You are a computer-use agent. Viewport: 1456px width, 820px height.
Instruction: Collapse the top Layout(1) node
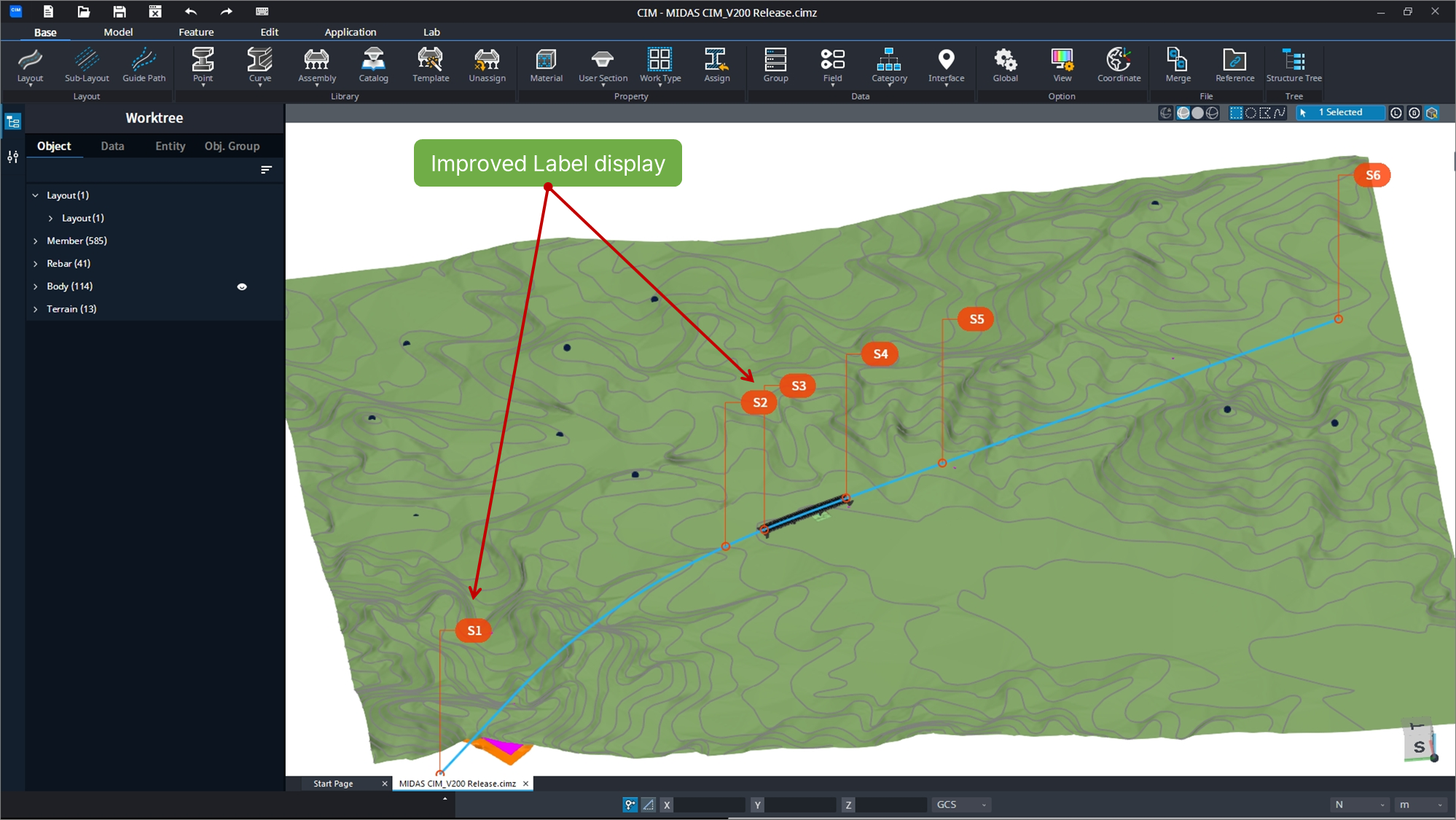(x=35, y=195)
